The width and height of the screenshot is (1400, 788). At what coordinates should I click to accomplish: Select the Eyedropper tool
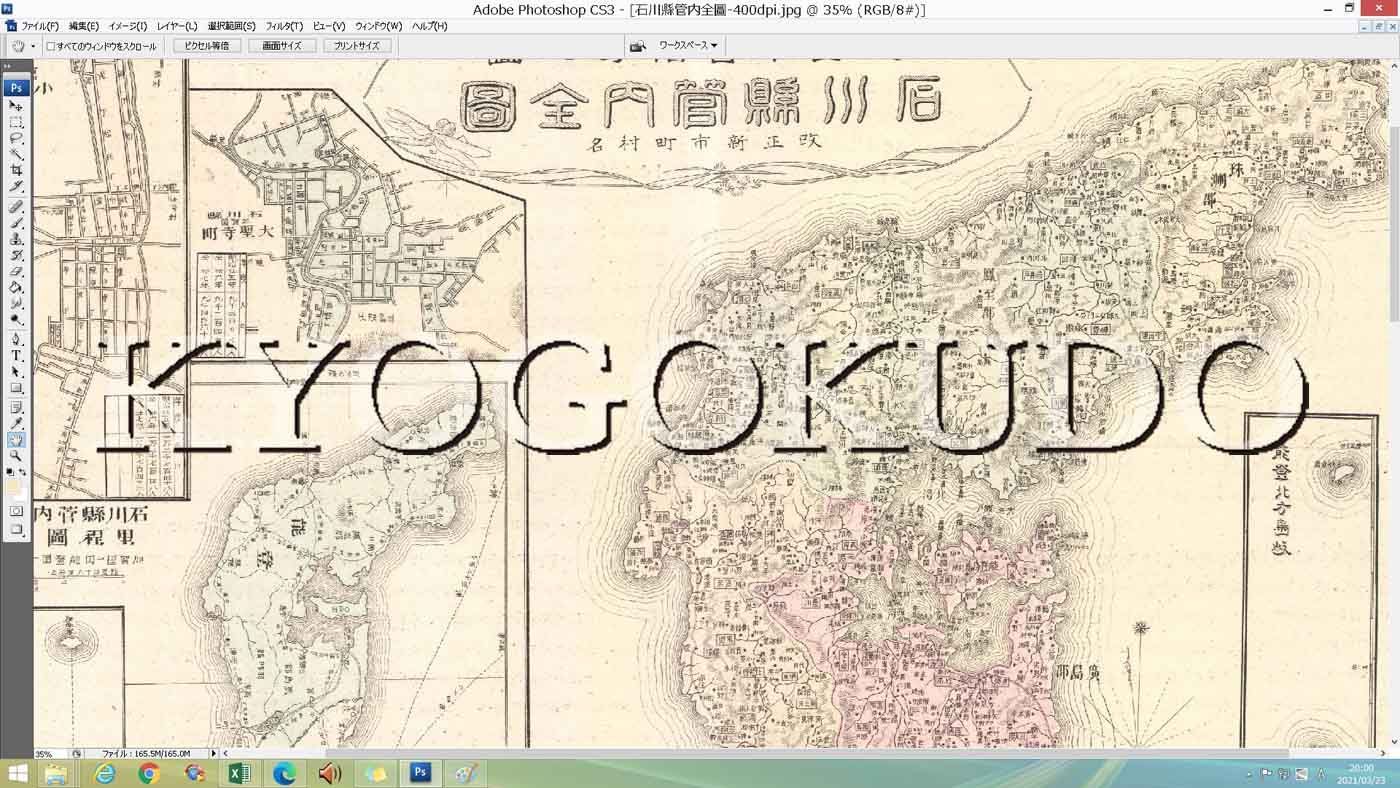click(x=16, y=423)
